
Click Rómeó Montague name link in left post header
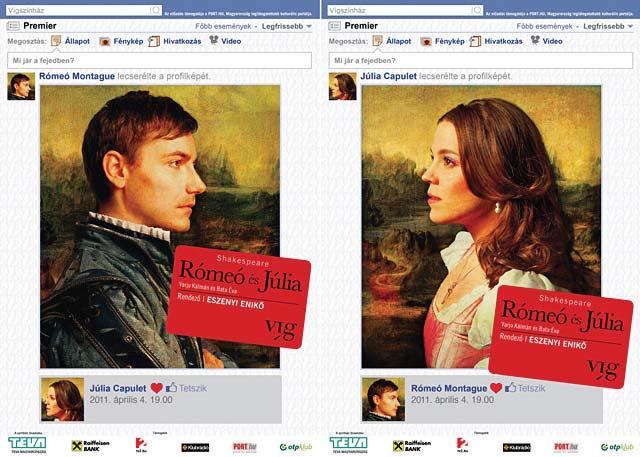(77, 76)
